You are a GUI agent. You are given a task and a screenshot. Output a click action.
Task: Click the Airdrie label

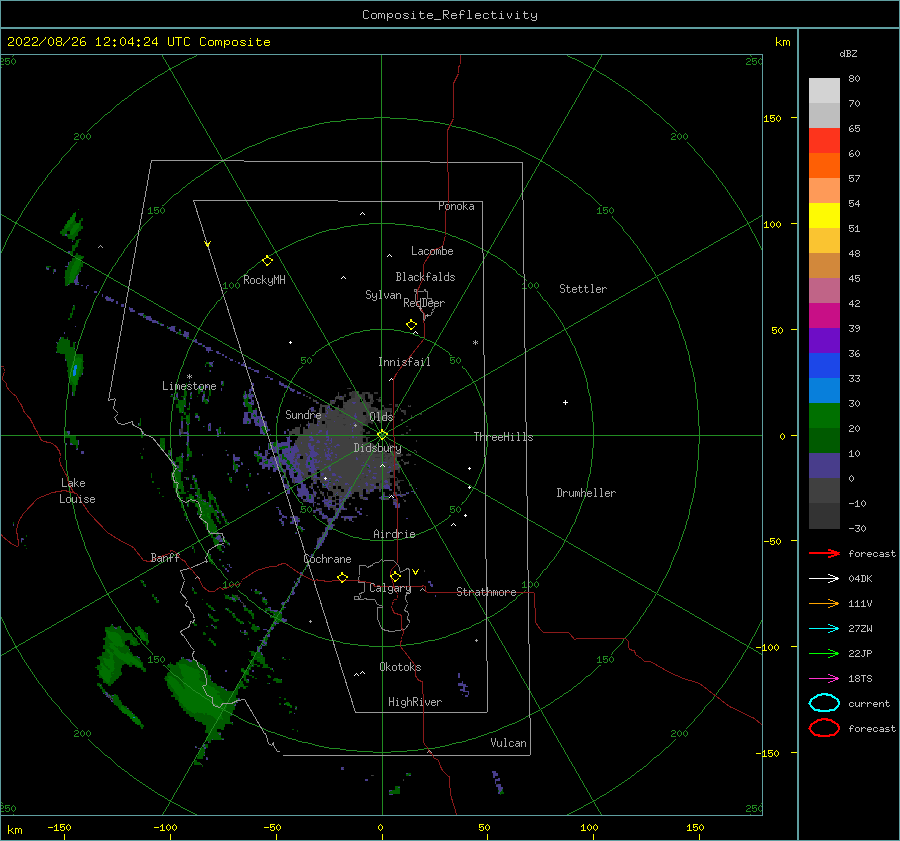pyautogui.click(x=394, y=534)
